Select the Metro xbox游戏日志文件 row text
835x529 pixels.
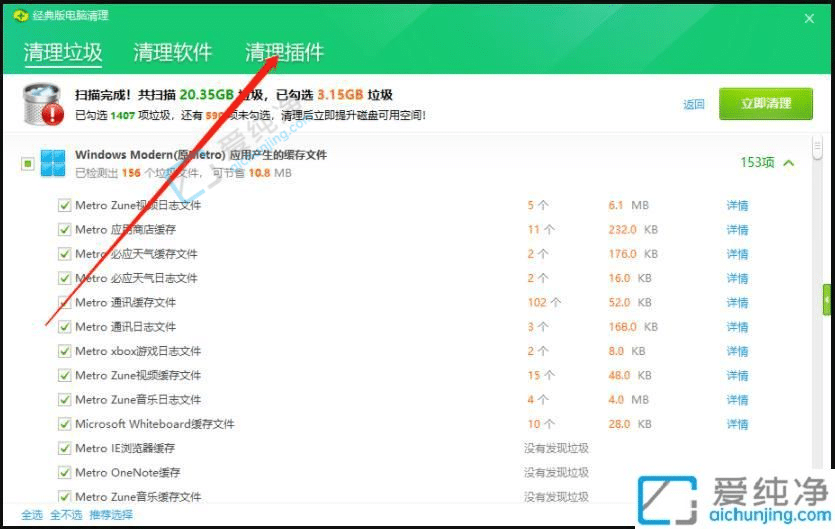click(x=138, y=351)
